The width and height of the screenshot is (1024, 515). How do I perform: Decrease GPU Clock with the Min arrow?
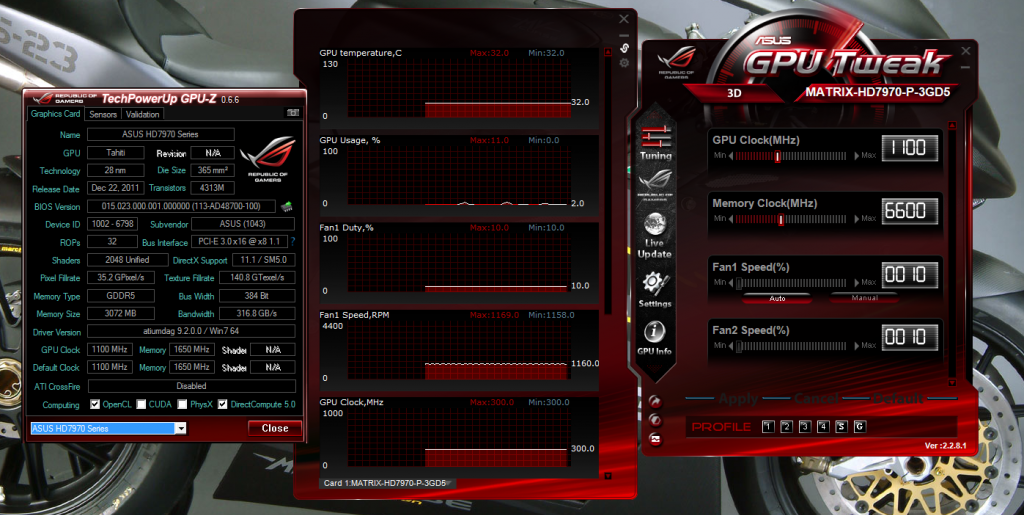tap(731, 156)
